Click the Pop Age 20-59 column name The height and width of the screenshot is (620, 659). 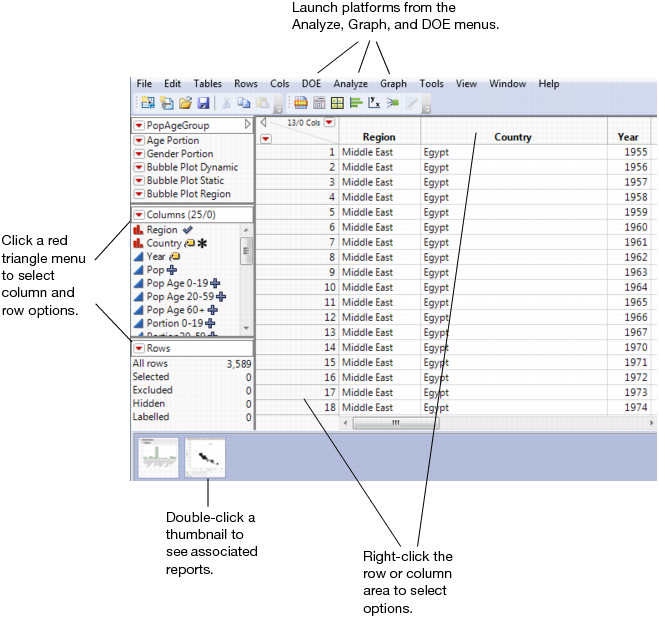[180, 297]
